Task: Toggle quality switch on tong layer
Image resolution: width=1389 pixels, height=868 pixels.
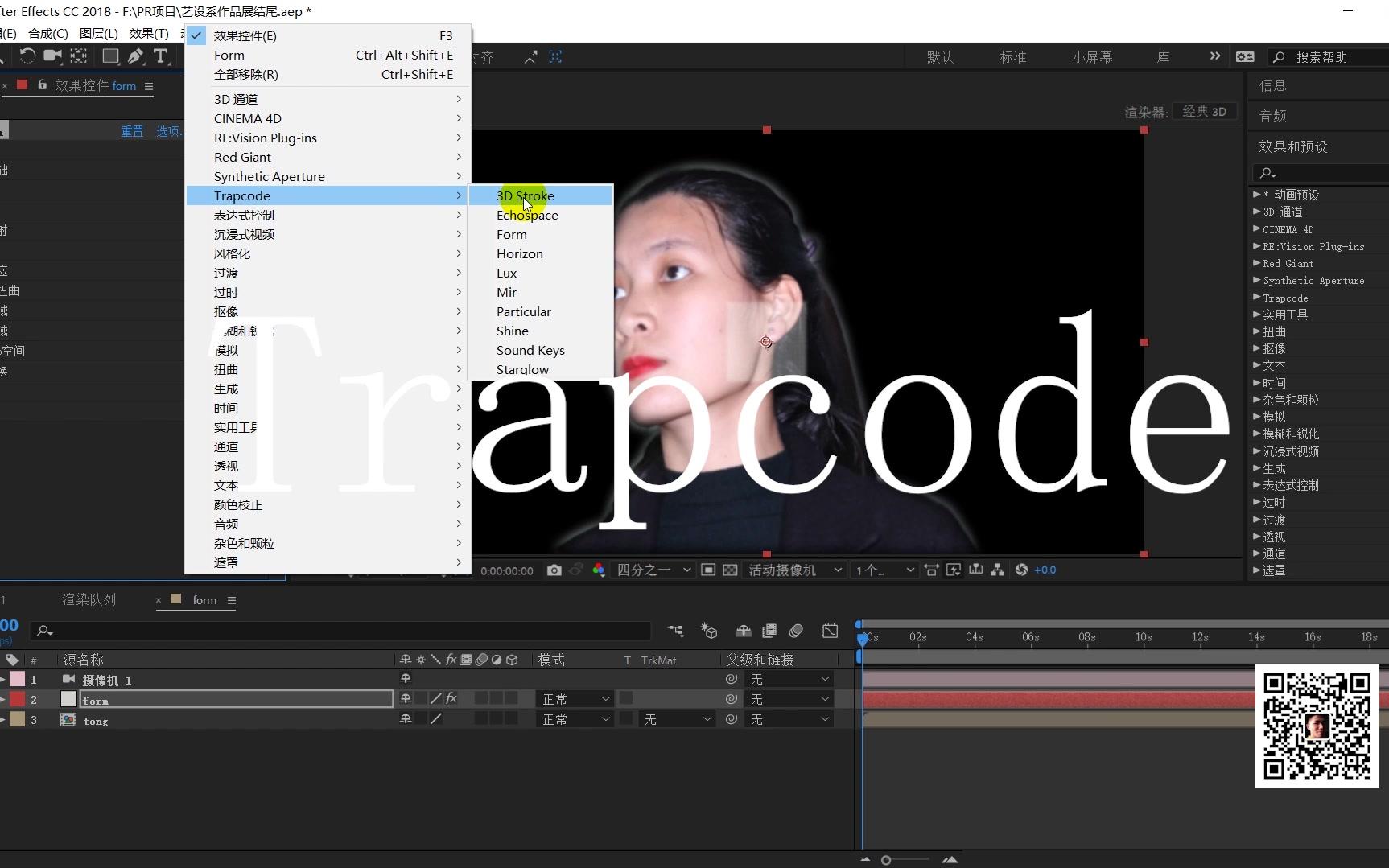Action: [436, 719]
